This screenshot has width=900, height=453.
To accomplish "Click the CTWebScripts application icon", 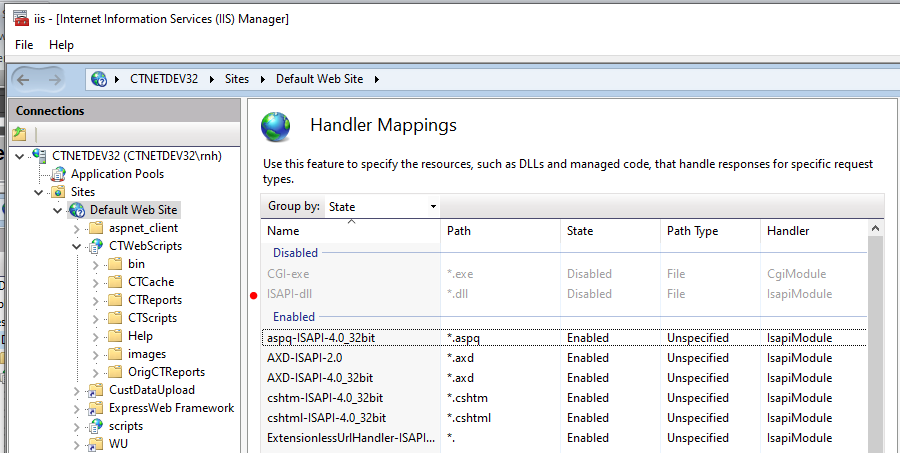I will tap(96, 246).
